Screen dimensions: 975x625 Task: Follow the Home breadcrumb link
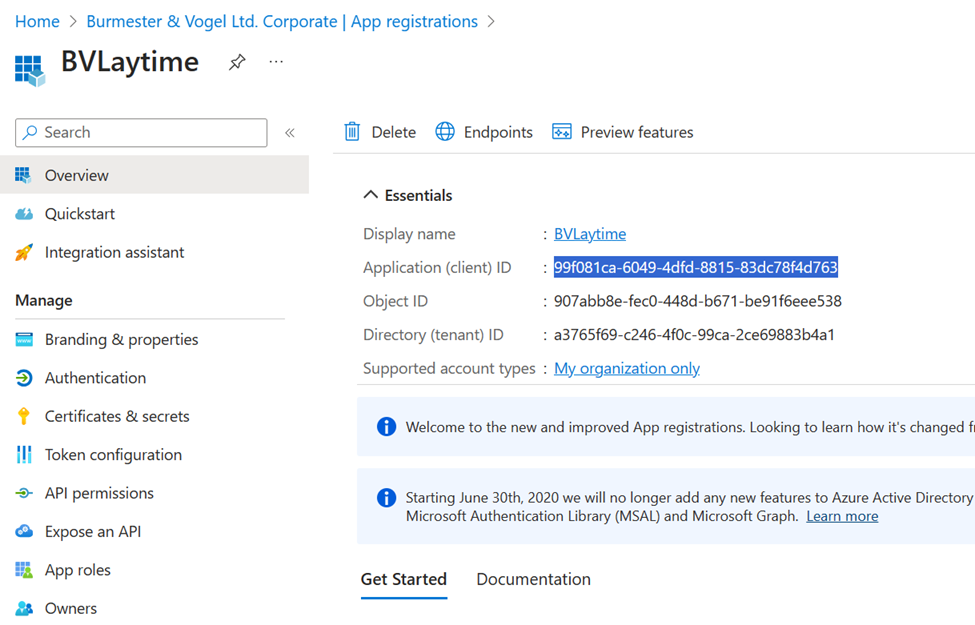tap(37, 21)
